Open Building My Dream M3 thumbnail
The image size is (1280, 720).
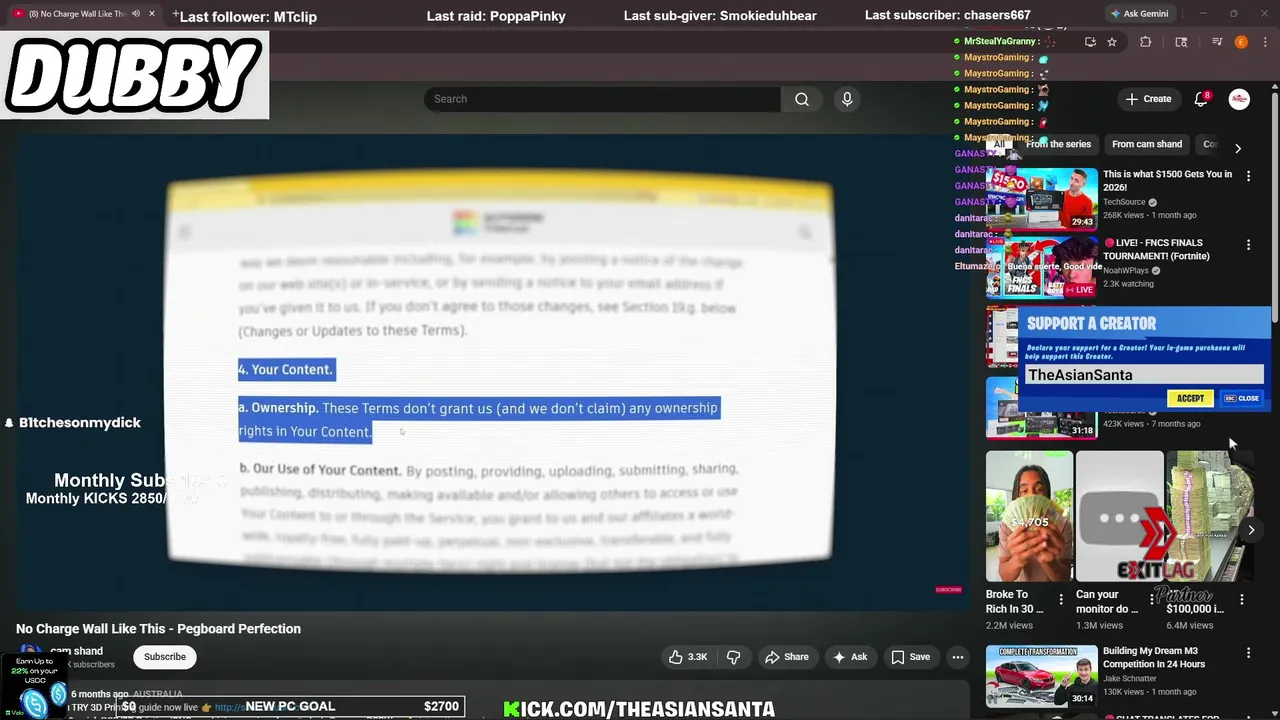(x=1041, y=675)
